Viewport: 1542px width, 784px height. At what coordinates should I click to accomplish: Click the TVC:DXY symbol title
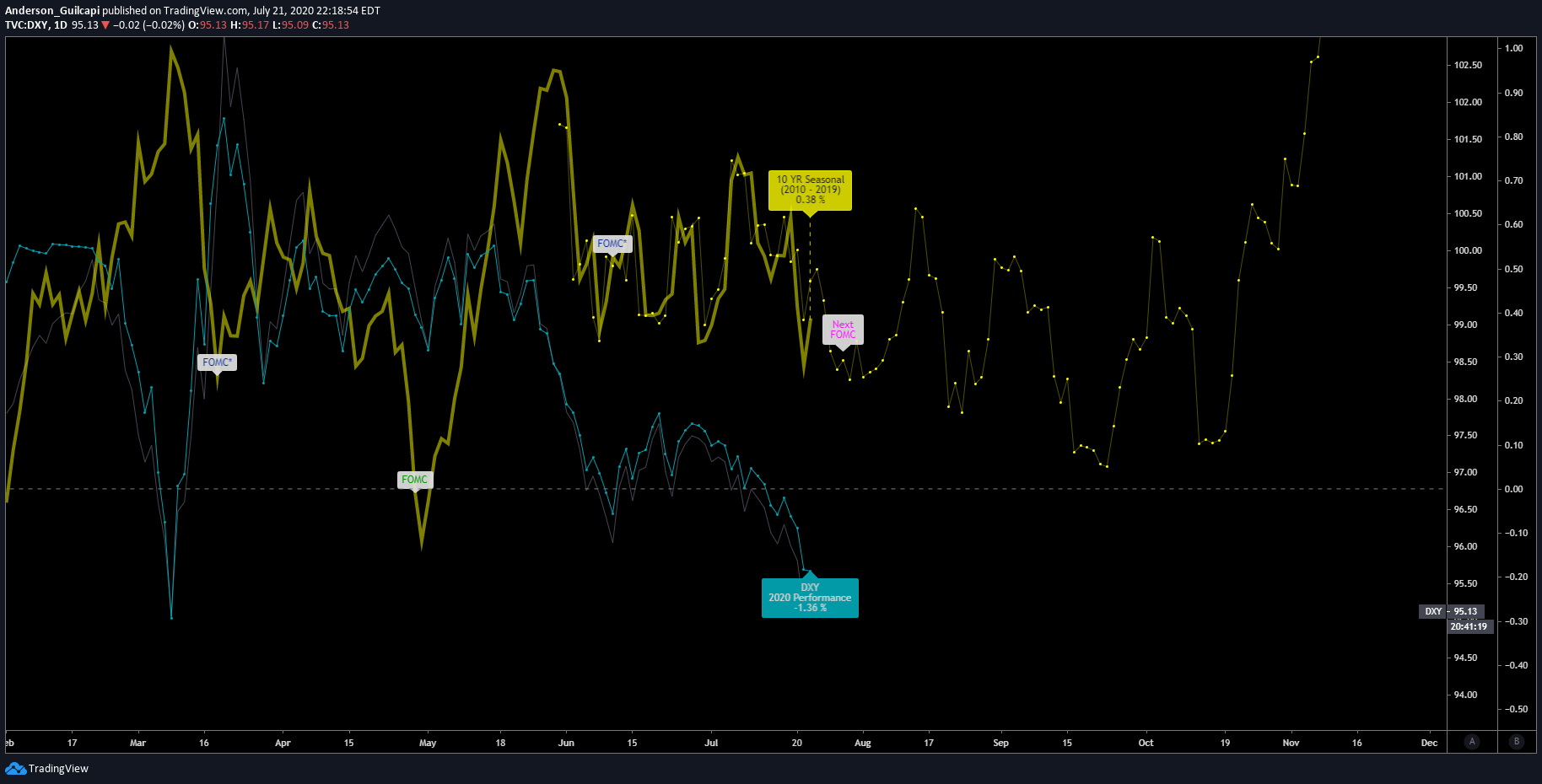[x=27, y=25]
